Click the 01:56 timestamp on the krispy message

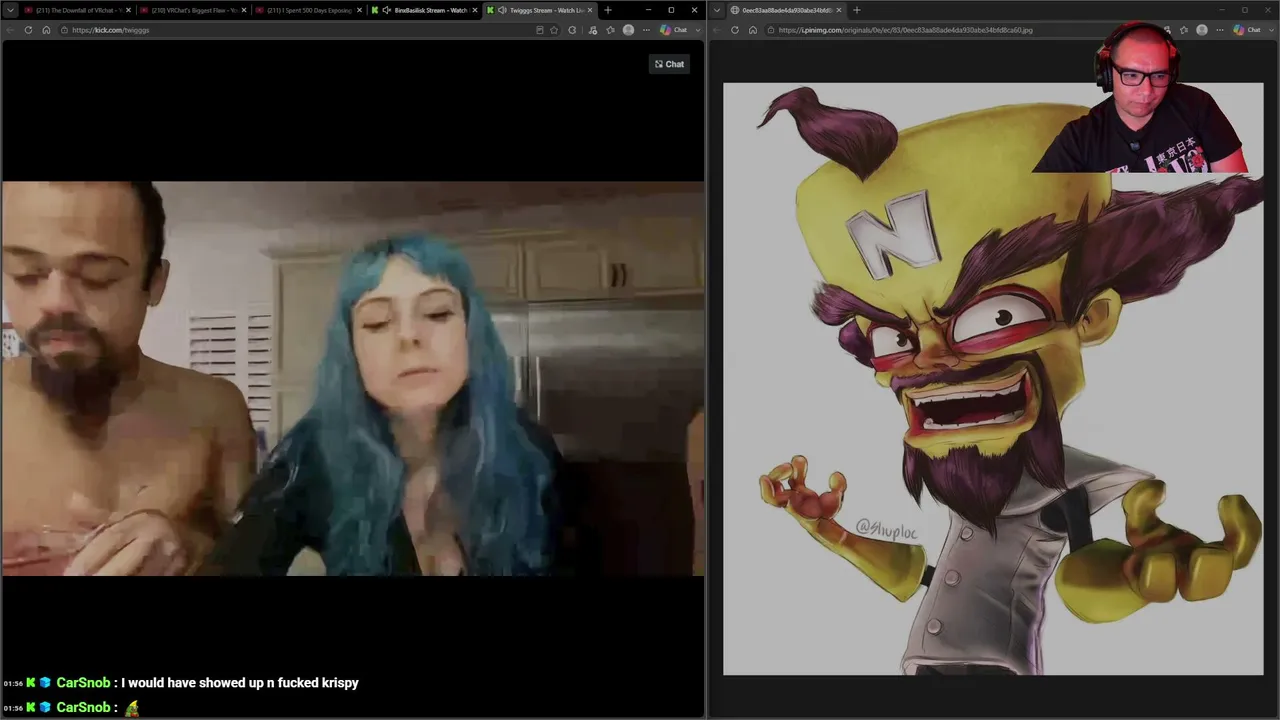13,683
